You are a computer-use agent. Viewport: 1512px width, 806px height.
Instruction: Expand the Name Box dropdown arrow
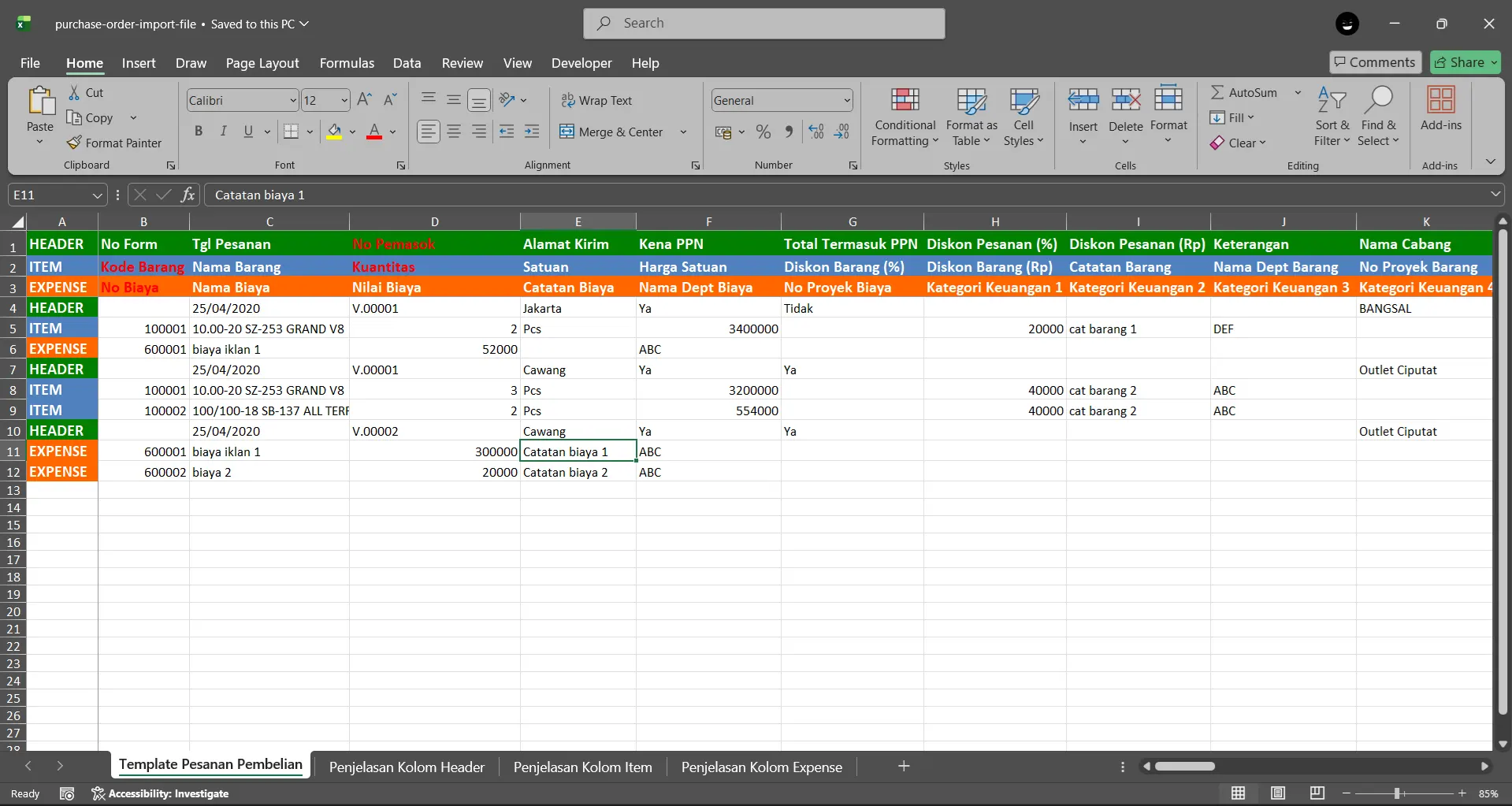(97, 195)
